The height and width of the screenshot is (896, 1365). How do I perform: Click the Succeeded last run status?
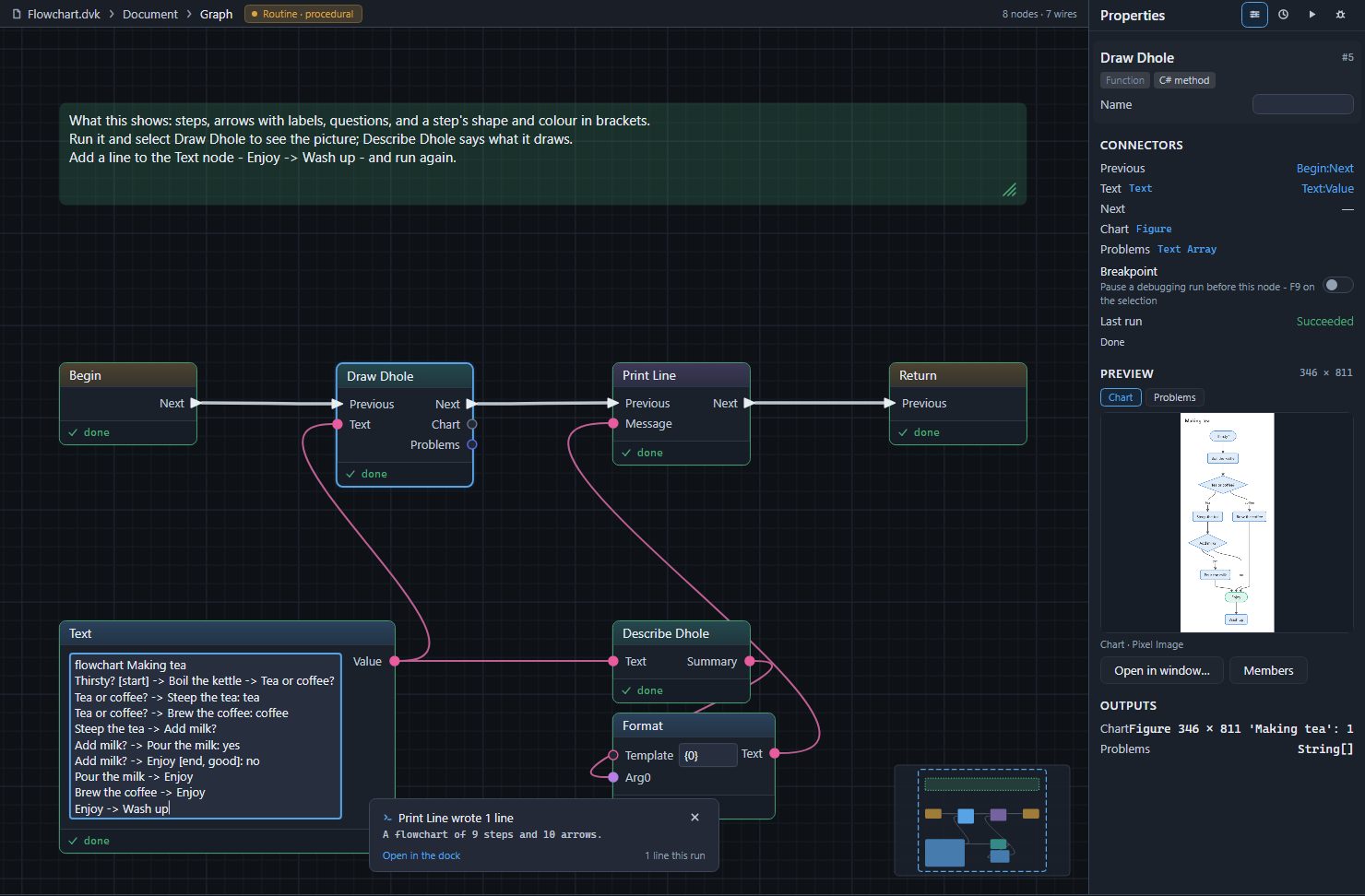pos(1324,321)
